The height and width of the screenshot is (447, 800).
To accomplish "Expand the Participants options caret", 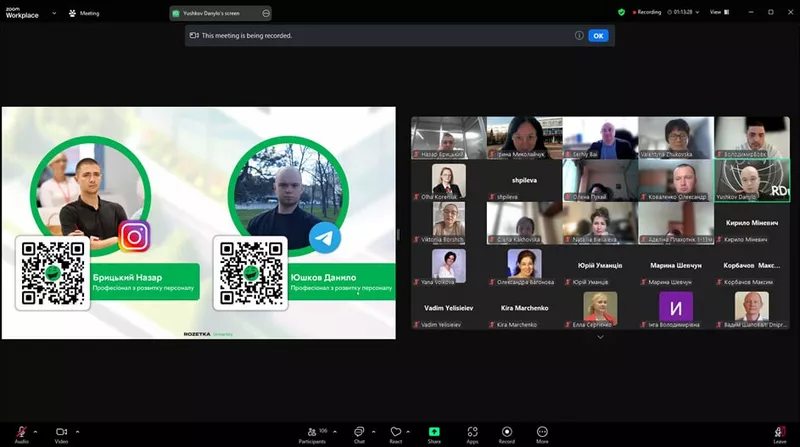I will pos(335,432).
